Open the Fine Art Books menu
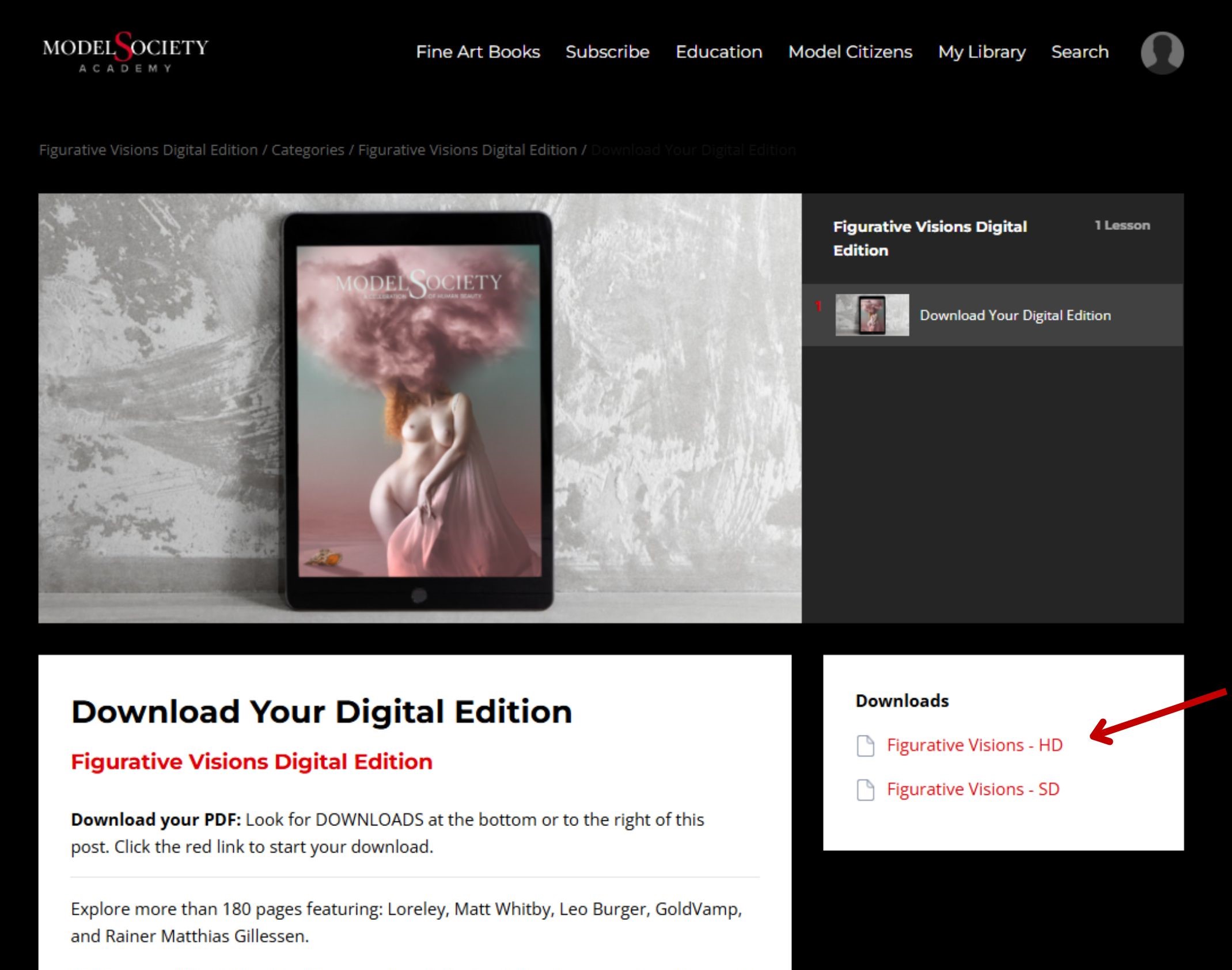Viewport: 1232px width, 970px height. point(478,52)
